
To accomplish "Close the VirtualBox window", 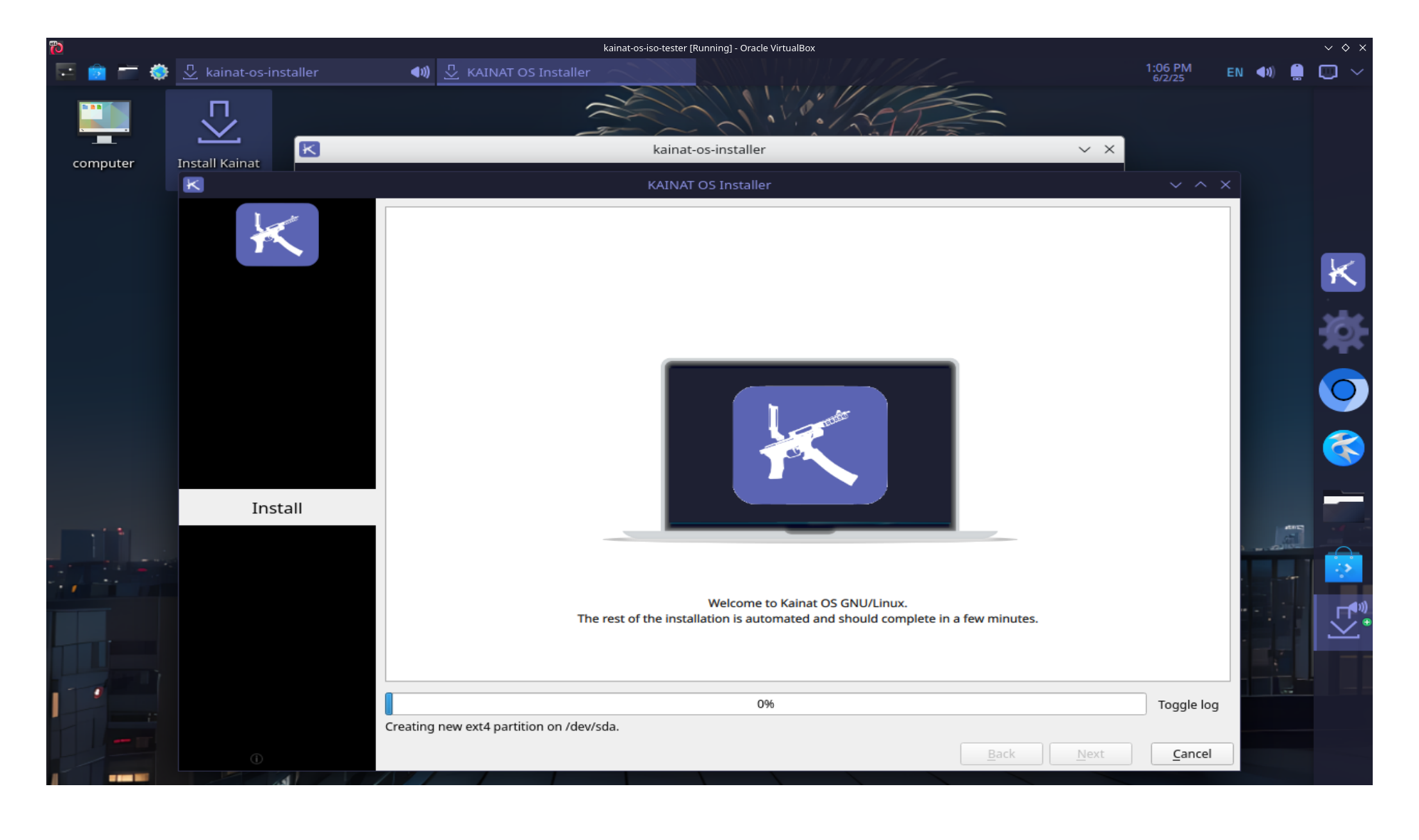I will coord(1363,48).
